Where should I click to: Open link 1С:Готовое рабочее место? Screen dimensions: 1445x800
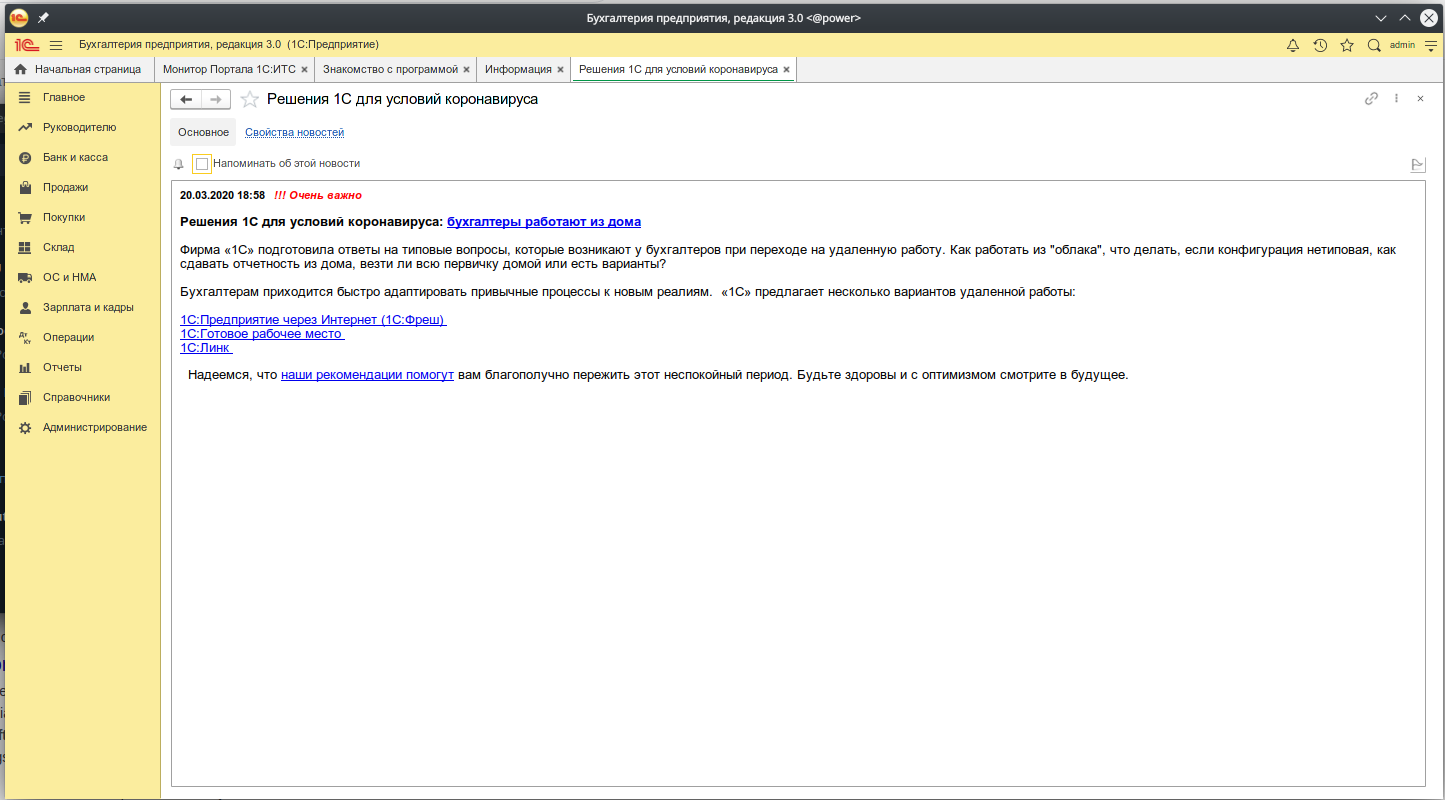point(262,334)
